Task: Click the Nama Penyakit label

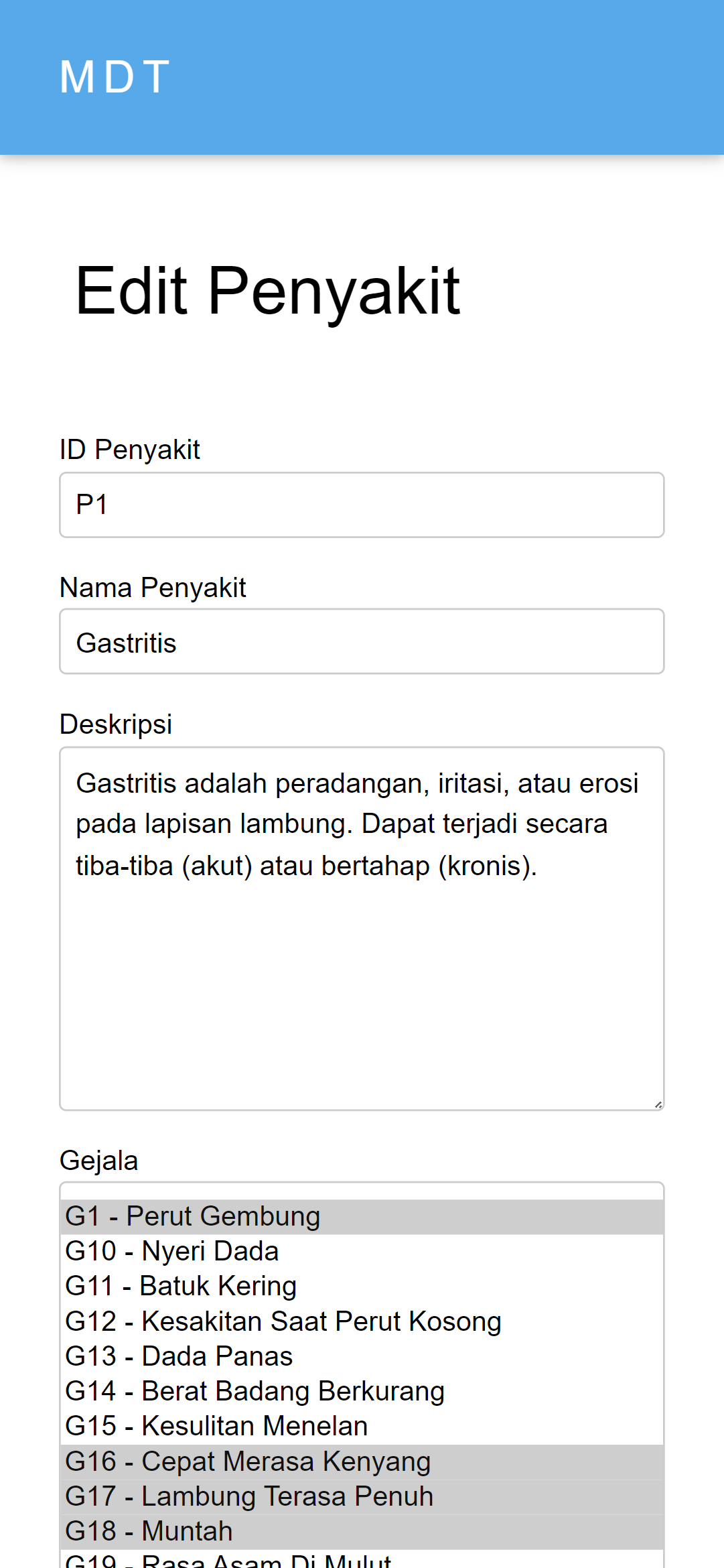Action: [x=153, y=588]
